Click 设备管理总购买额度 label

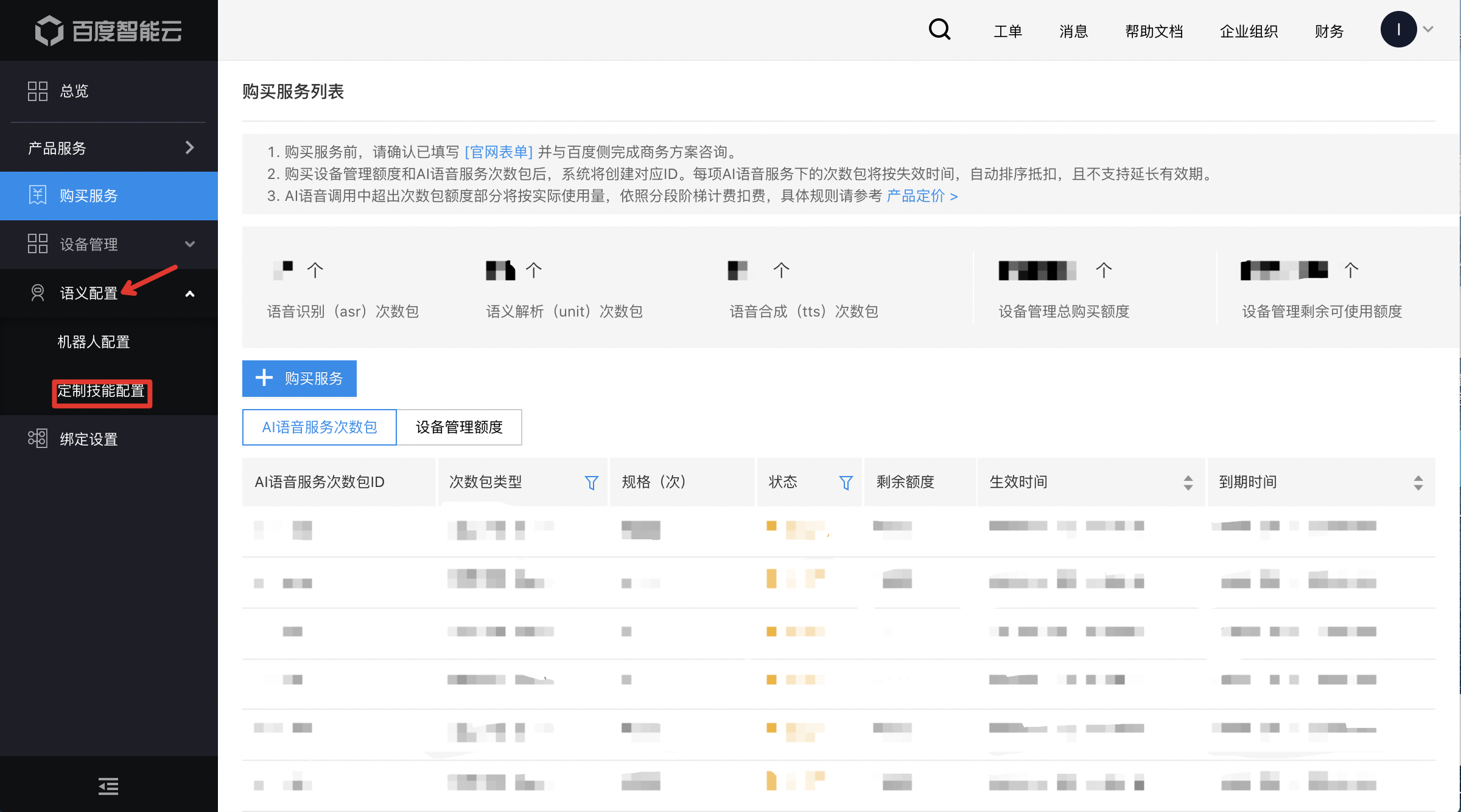[1064, 312]
